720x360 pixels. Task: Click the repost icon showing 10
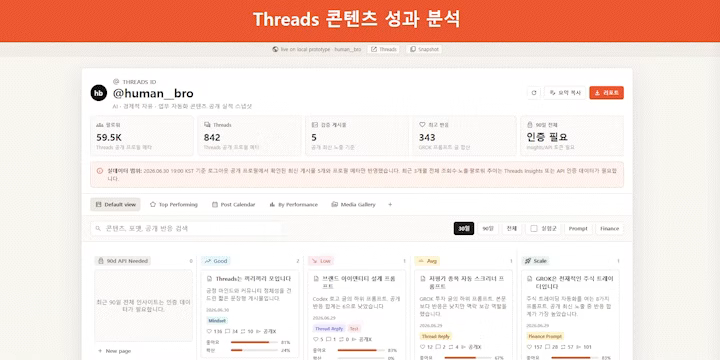[244, 331]
